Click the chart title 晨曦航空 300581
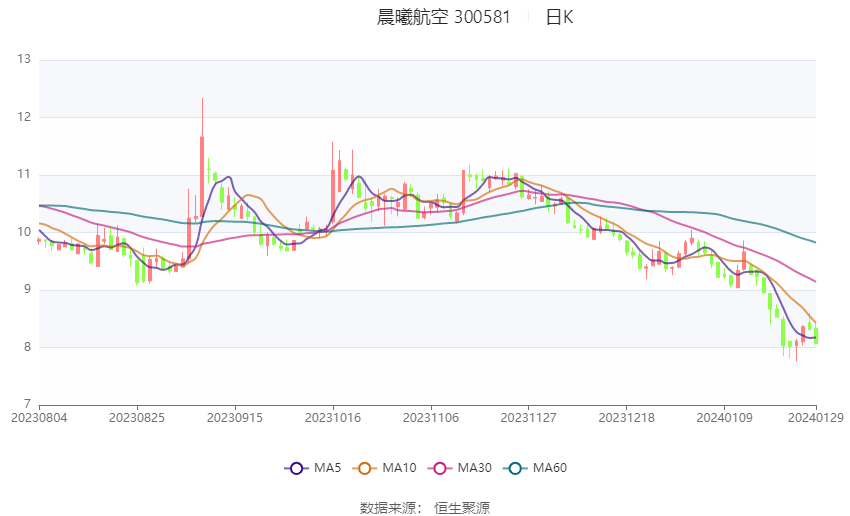This screenshot has height=516, width=850. (x=443, y=17)
